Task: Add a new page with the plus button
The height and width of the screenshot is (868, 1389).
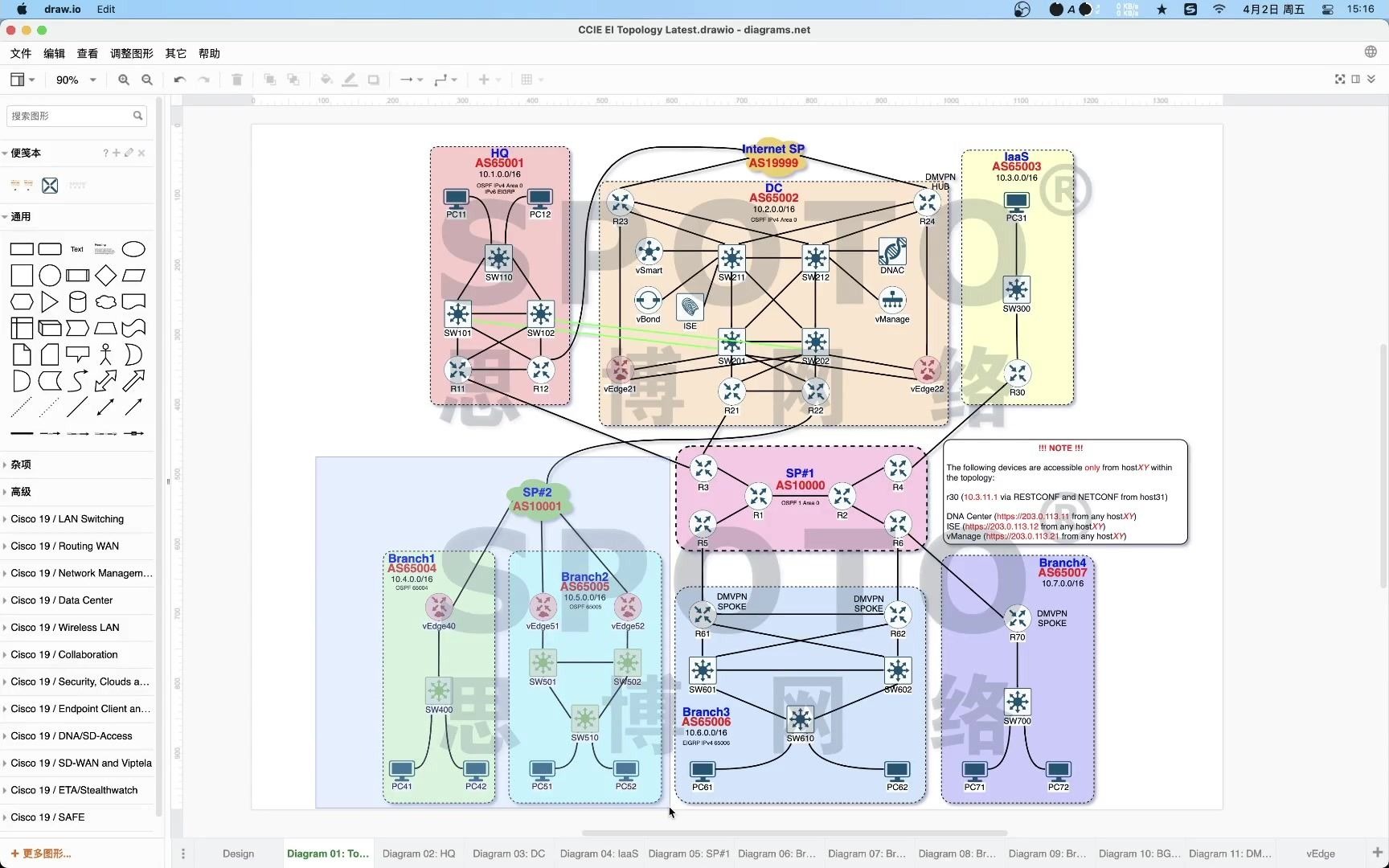Action: pos(1376,853)
